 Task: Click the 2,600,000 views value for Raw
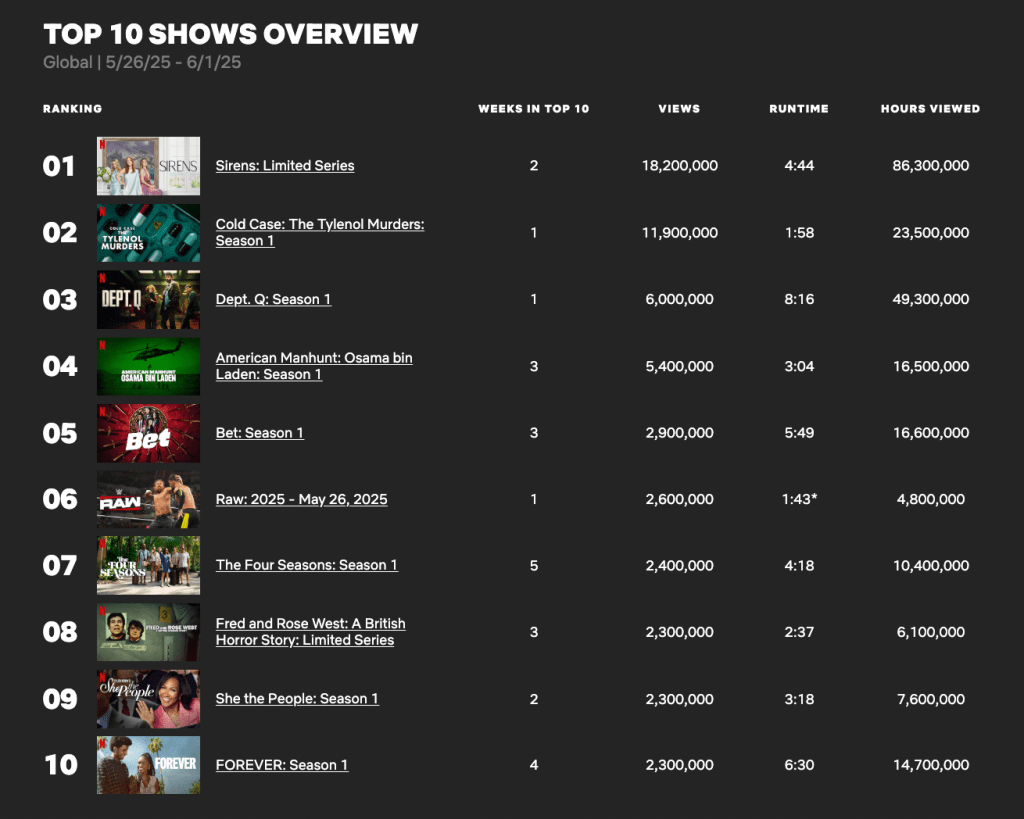[679, 500]
